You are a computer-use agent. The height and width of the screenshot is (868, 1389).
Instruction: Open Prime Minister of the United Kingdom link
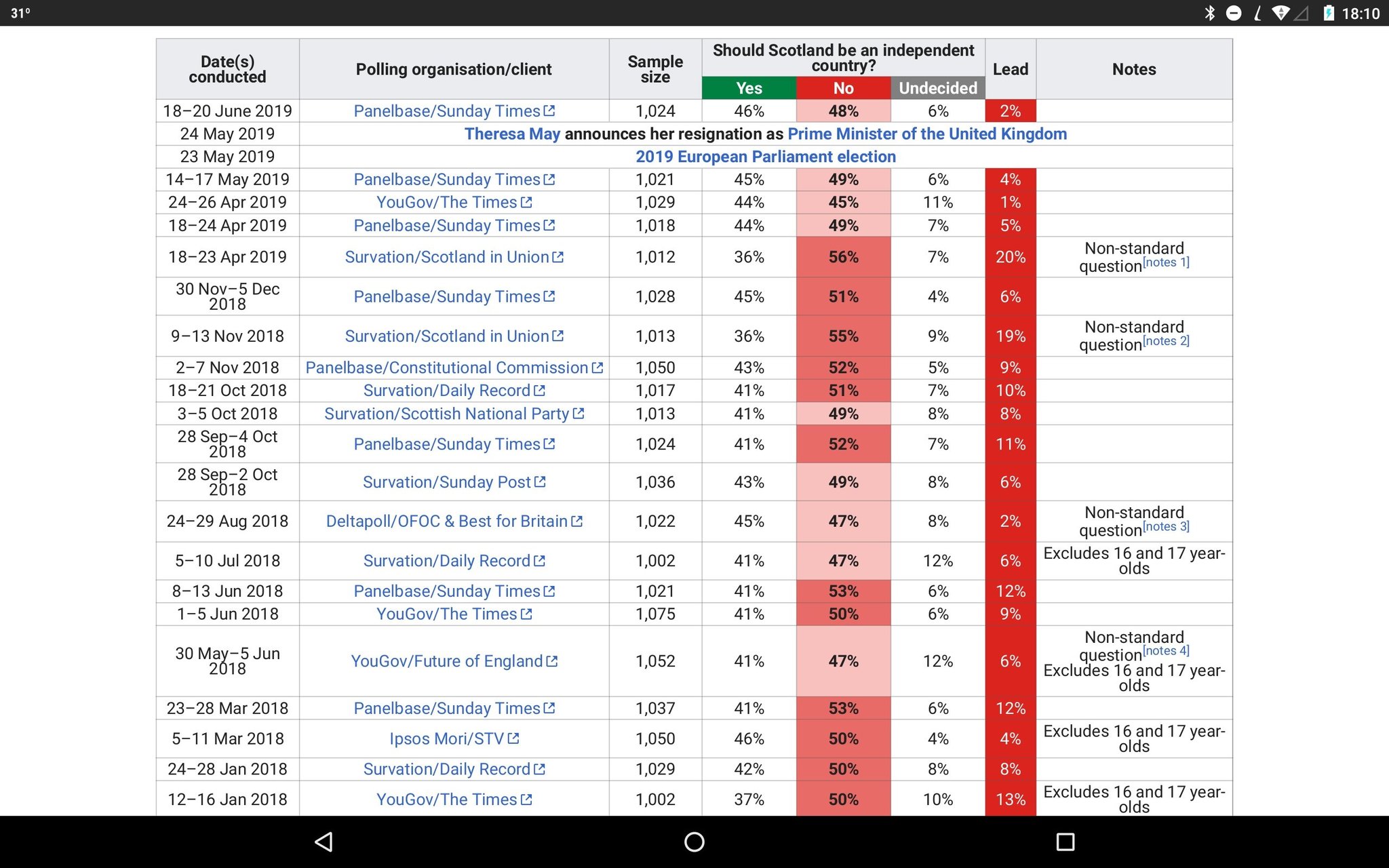pyautogui.click(x=926, y=134)
